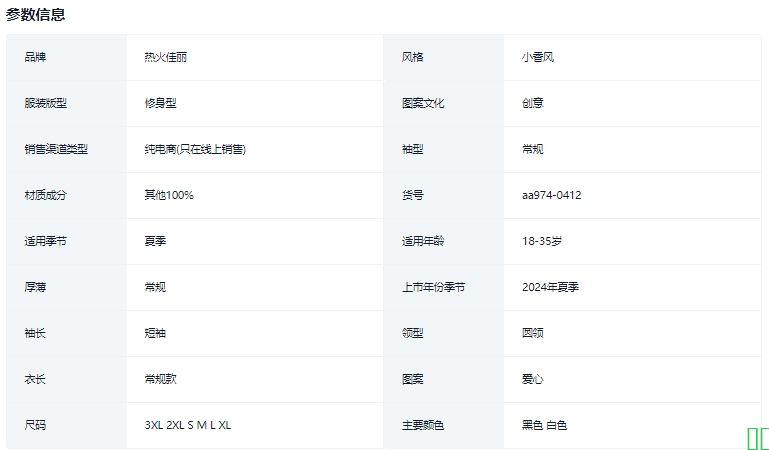Screen dimensions: 769x450
Task: Click the green double-rectangle icon
Action: (757, 437)
